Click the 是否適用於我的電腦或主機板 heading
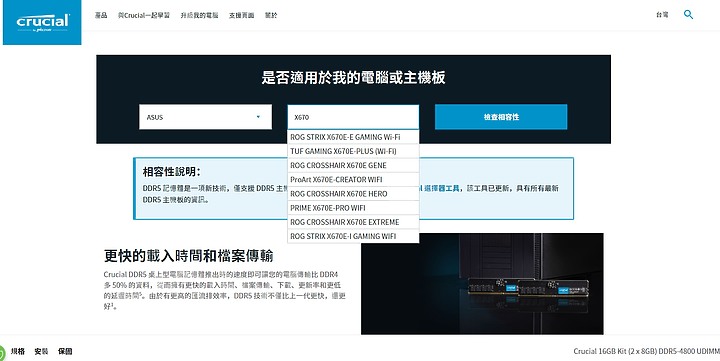The height and width of the screenshot is (361, 720). (353, 77)
